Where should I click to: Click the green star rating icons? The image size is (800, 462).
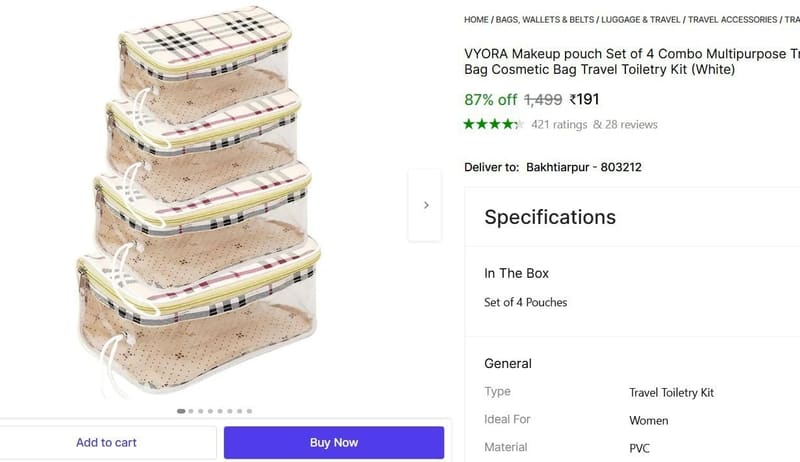click(x=493, y=124)
